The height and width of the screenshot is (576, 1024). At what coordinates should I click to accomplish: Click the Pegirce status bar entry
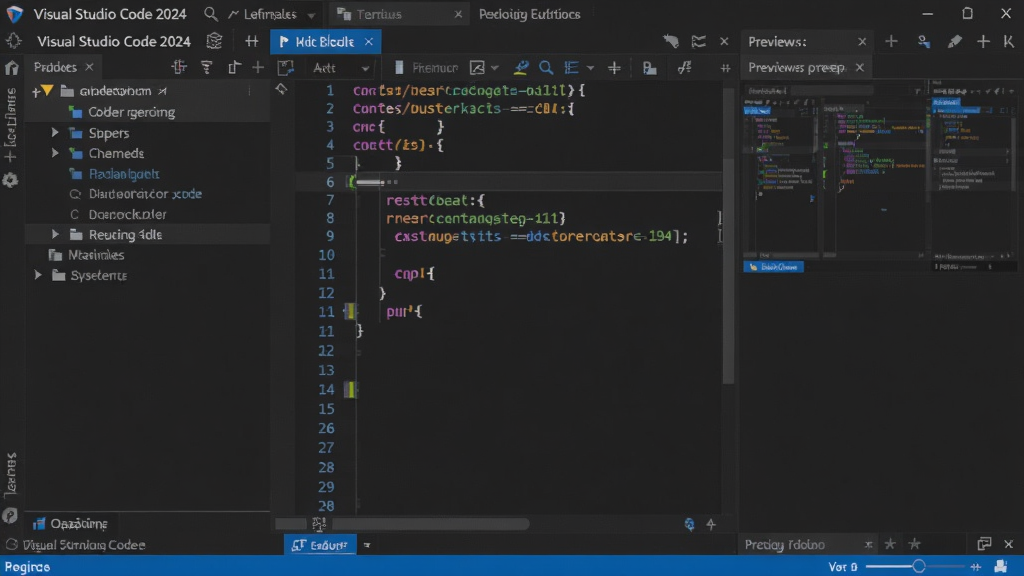pos(27,567)
